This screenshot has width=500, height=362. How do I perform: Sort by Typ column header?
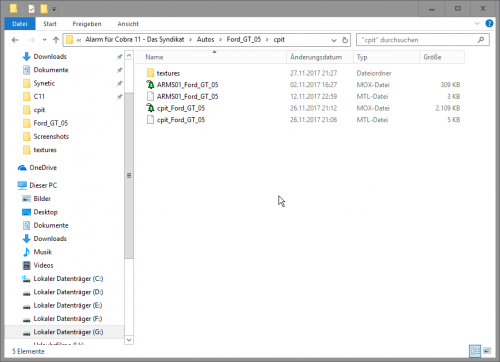click(x=386, y=57)
